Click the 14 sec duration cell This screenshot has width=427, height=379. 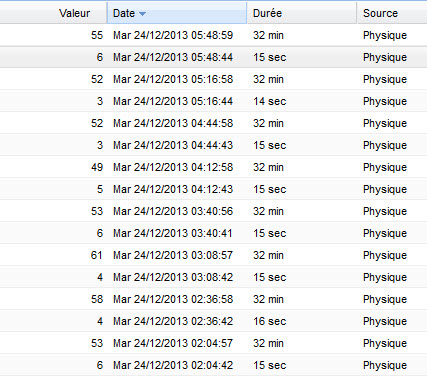pyautogui.click(x=270, y=101)
